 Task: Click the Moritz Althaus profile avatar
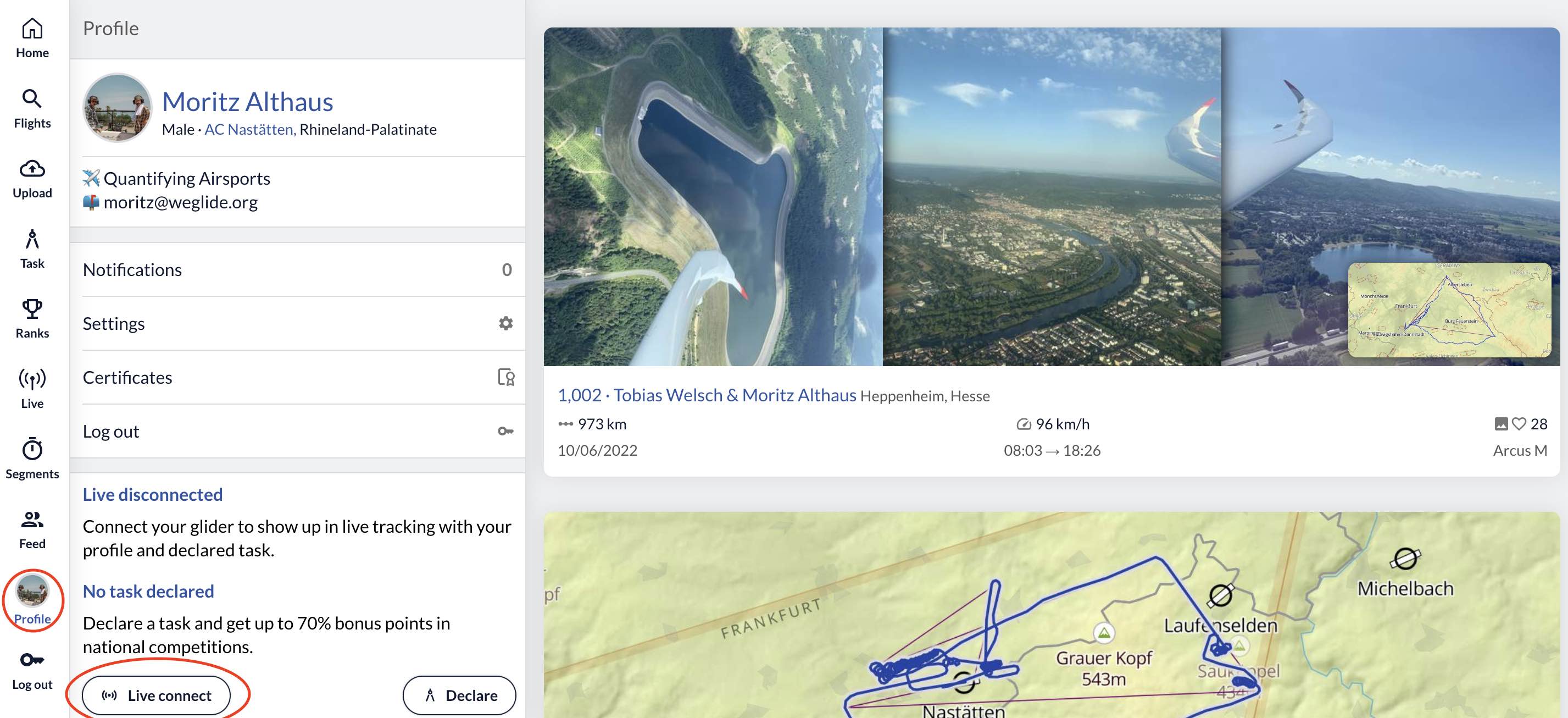pos(117,108)
